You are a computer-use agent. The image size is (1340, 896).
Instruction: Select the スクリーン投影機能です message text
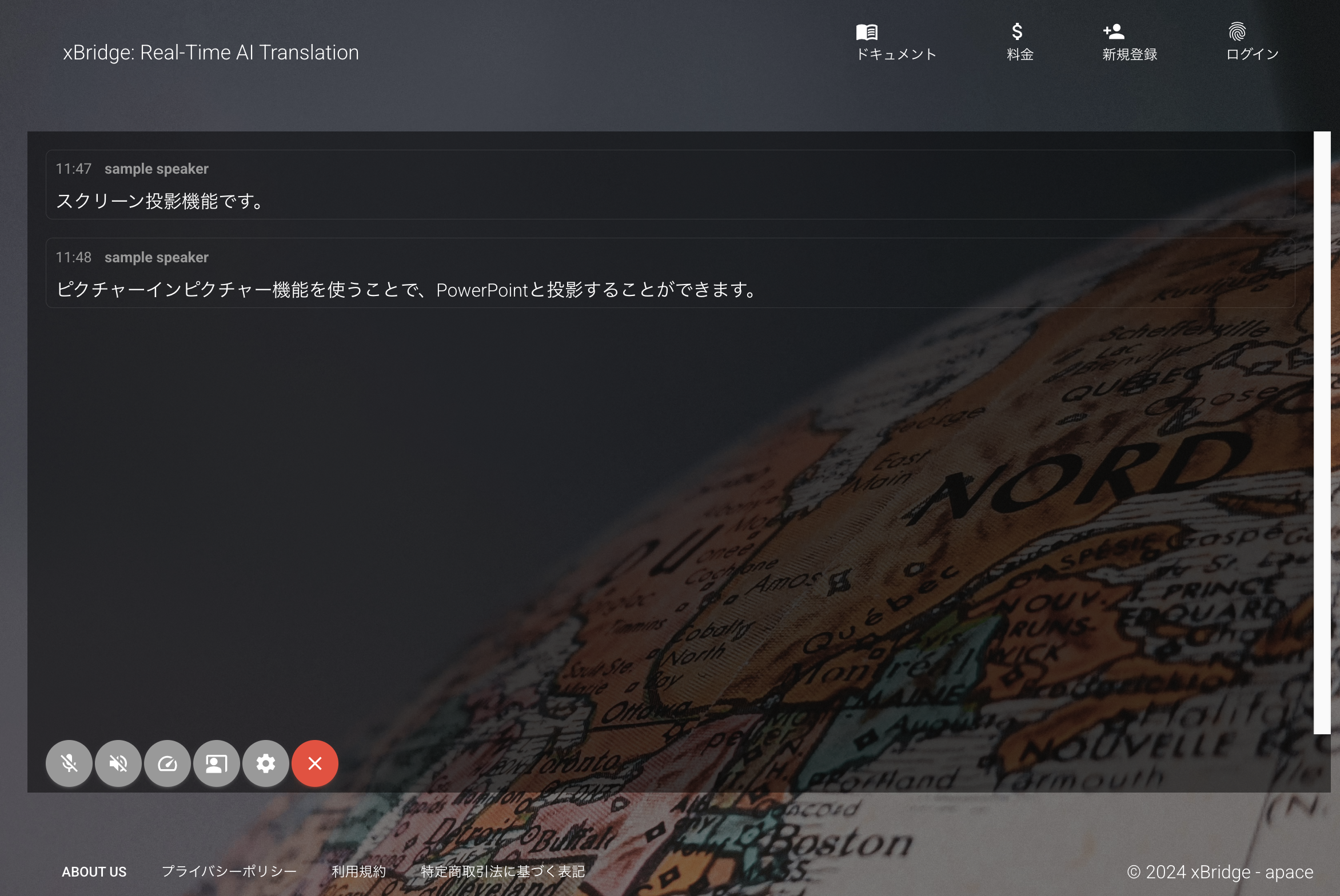click(x=160, y=201)
